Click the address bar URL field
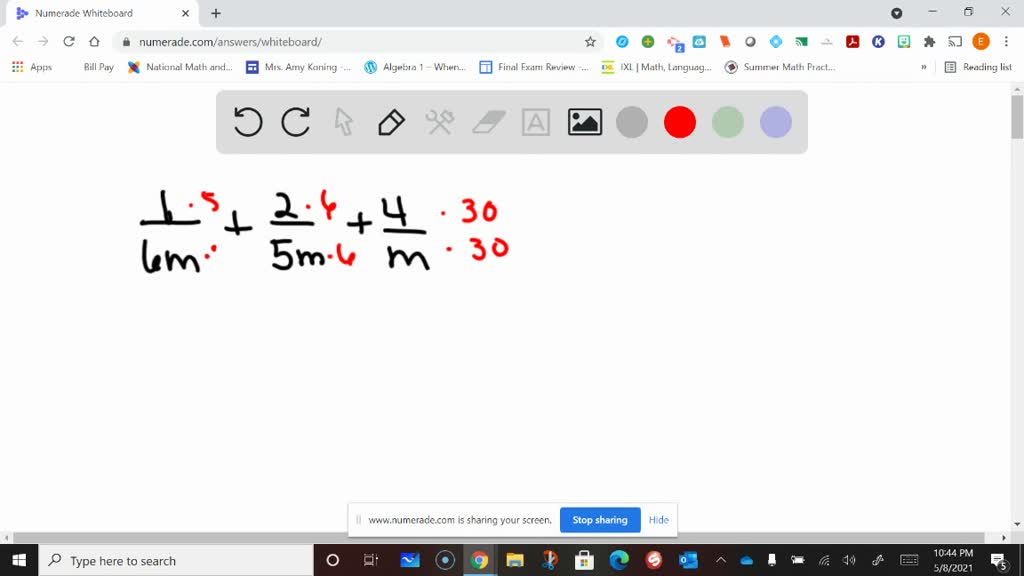 coord(350,42)
